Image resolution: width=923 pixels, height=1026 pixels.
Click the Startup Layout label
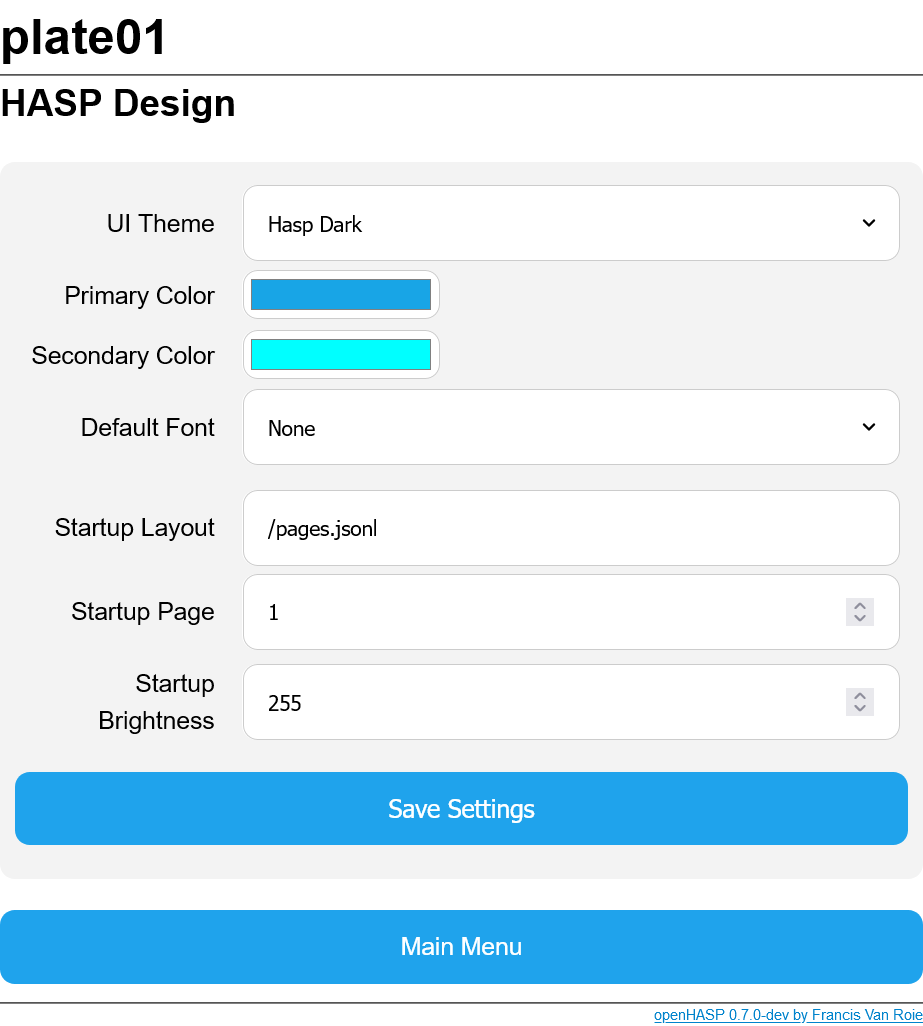pyautogui.click(x=134, y=528)
